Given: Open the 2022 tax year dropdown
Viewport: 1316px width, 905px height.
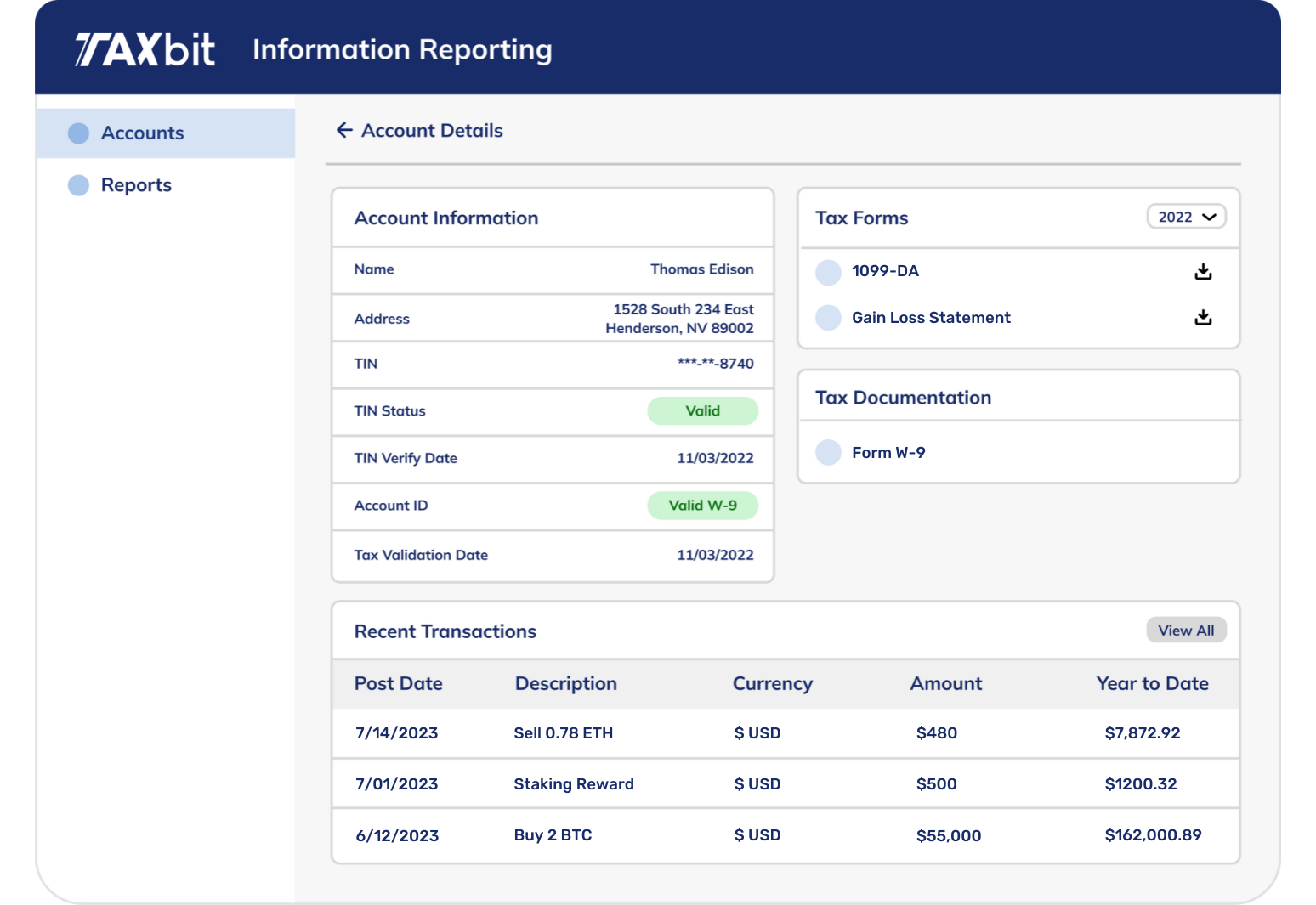Looking at the screenshot, I should 1185,217.
